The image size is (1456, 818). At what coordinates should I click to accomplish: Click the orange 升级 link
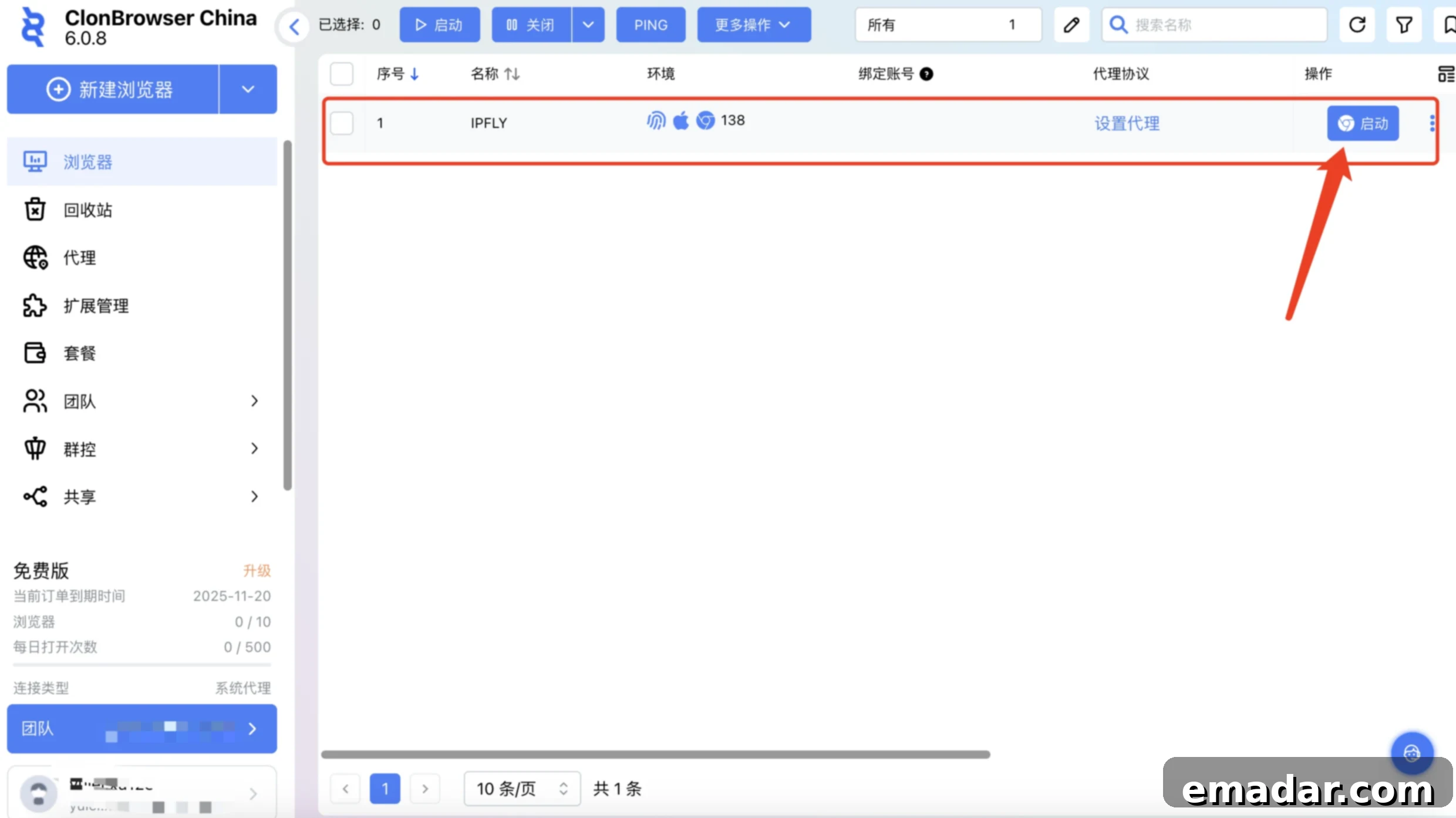coord(257,570)
